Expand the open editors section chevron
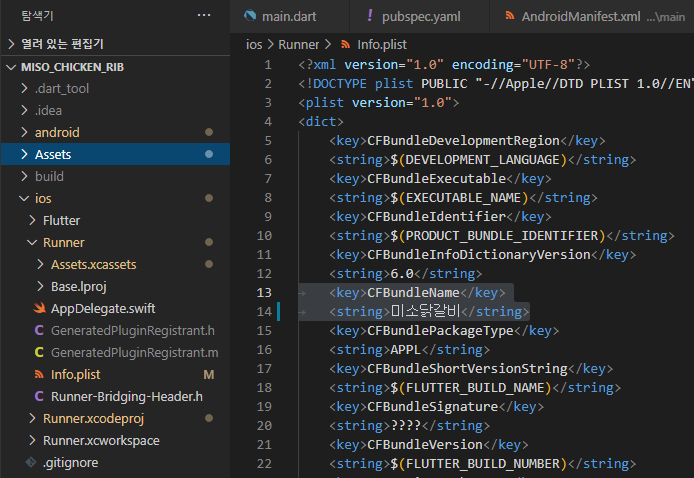Screen dimensions: 694x478 click(x=12, y=44)
